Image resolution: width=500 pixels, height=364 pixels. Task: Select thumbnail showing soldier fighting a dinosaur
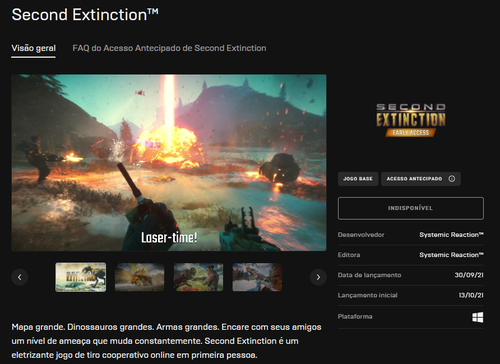point(198,277)
